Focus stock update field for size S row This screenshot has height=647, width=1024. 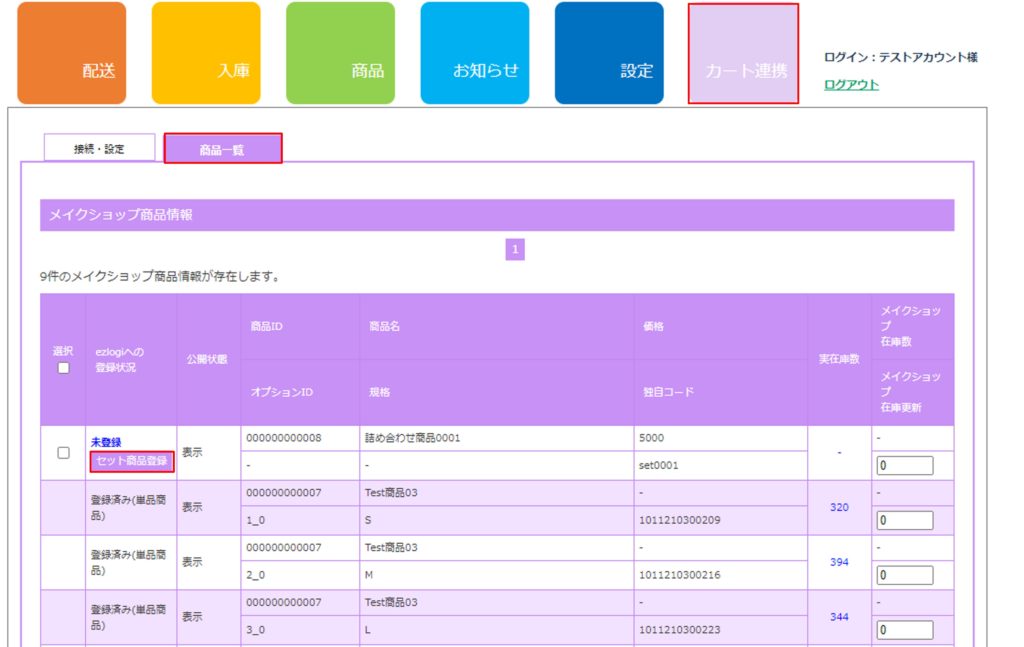pyautogui.click(x=905, y=521)
